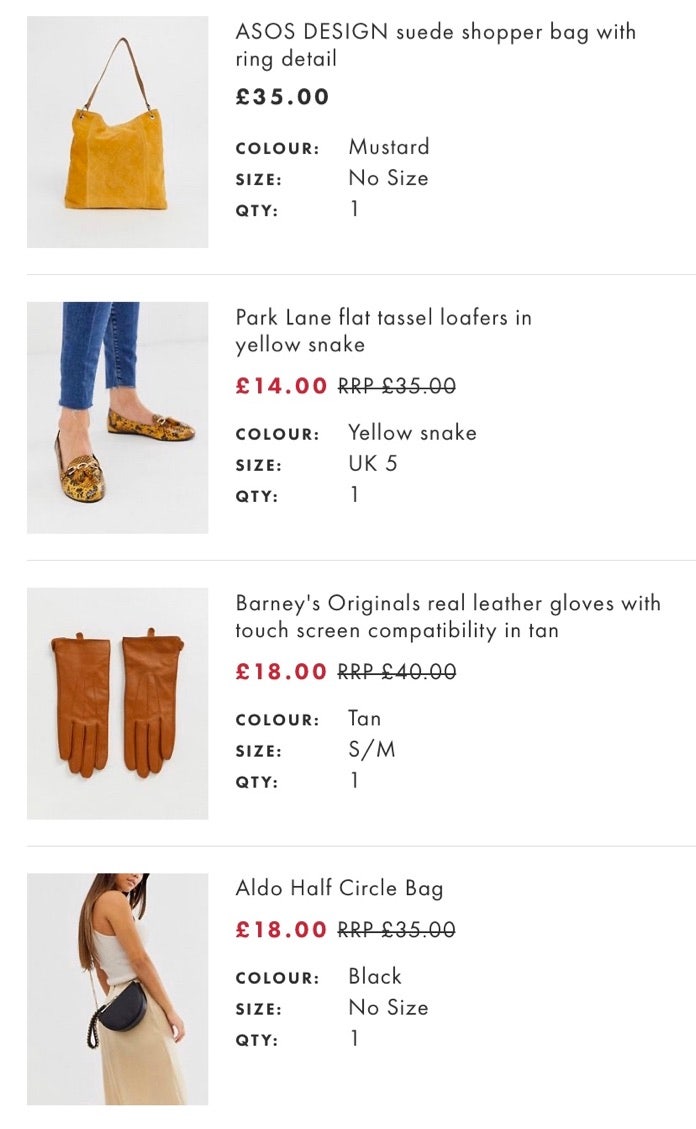The image size is (696, 1129).
Task: Click the Mustard colour value
Action: [x=389, y=147]
